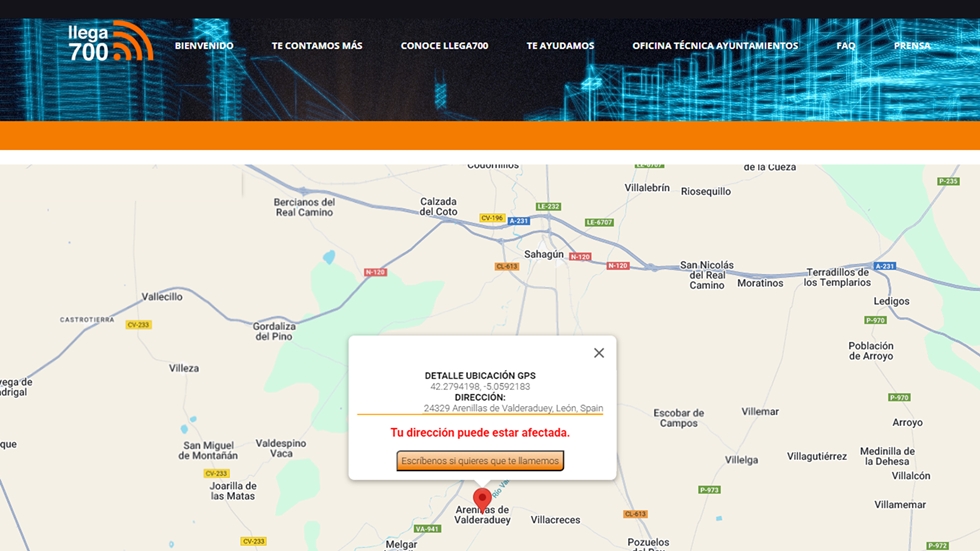Click the red map location pin
The image size is (980, 551).
[482, 498]
